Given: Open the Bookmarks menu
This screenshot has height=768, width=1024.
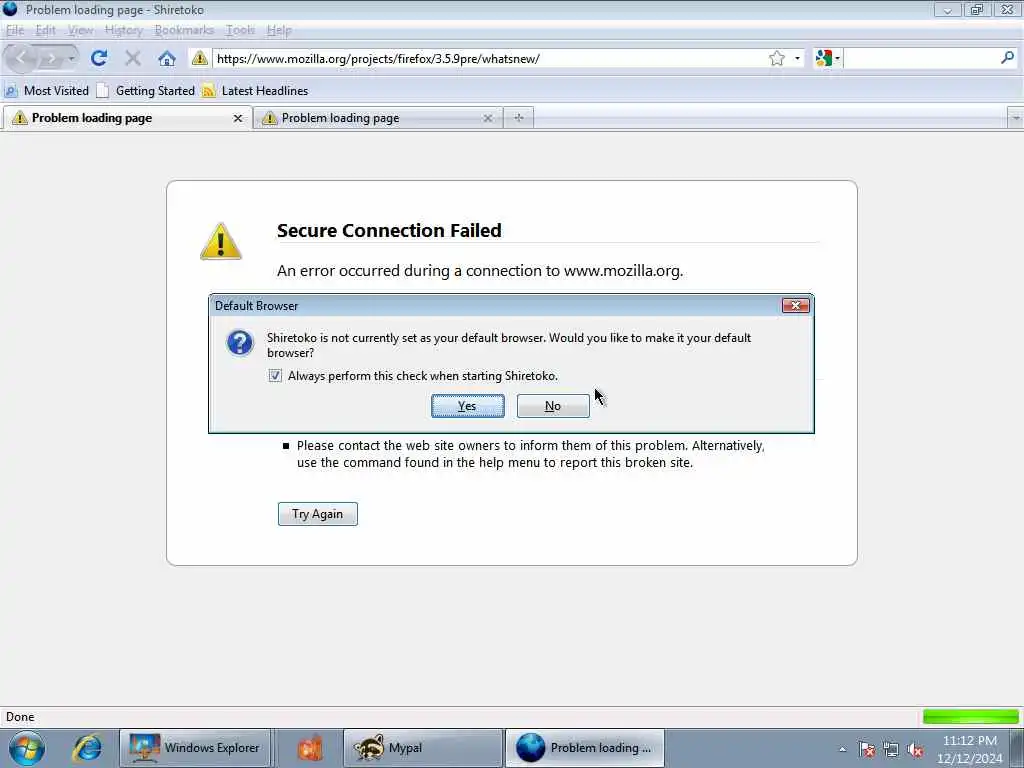Looking at the screenshot, I should point(184,30).
